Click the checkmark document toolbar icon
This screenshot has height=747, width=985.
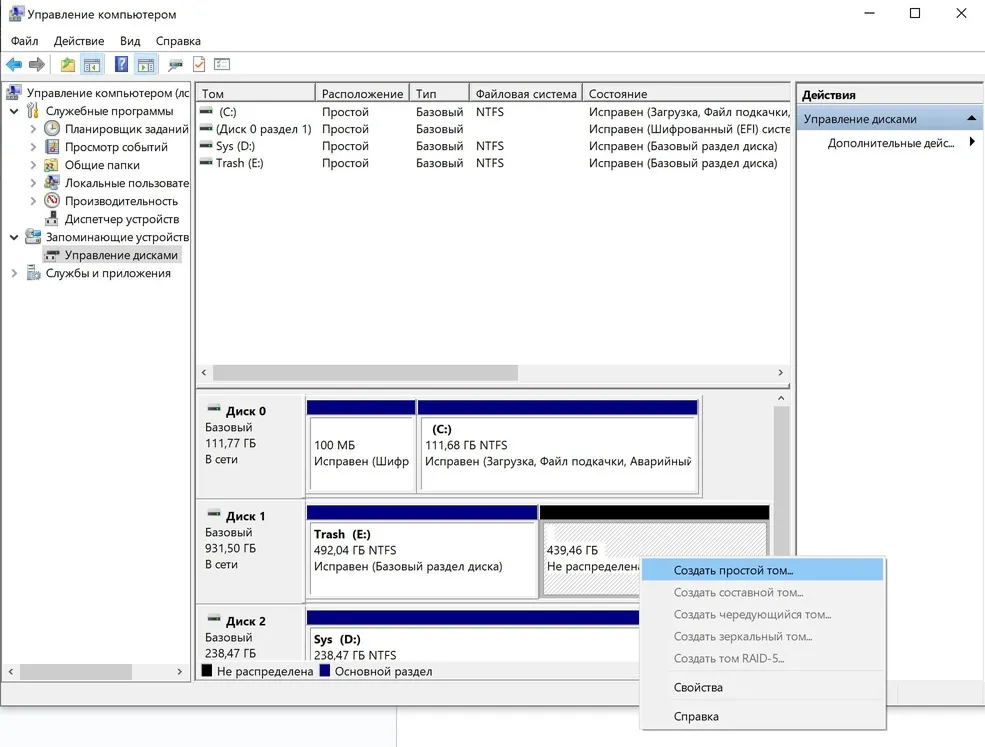click(x=199, y=64)
